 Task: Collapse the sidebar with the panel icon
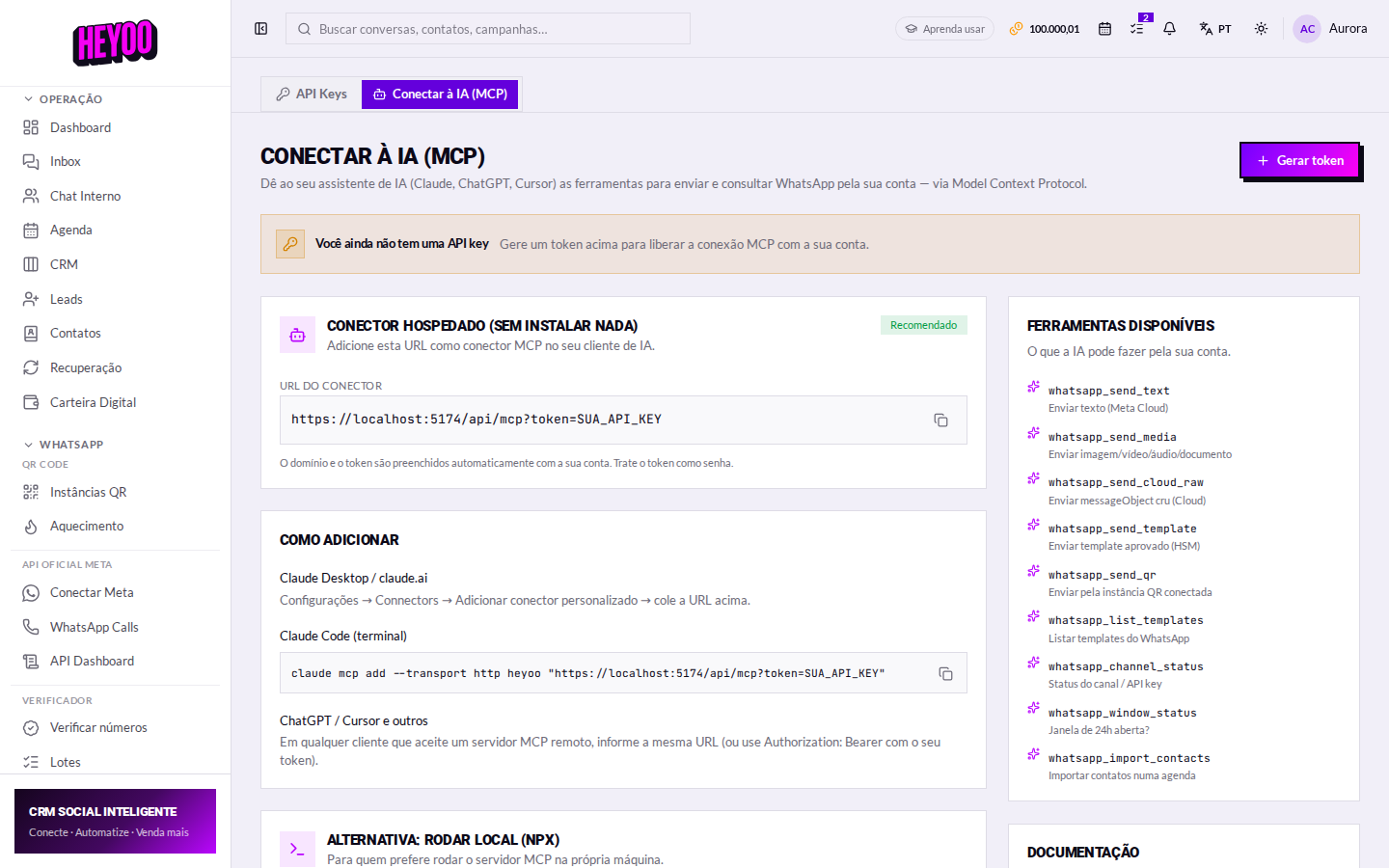pos(260,29)
